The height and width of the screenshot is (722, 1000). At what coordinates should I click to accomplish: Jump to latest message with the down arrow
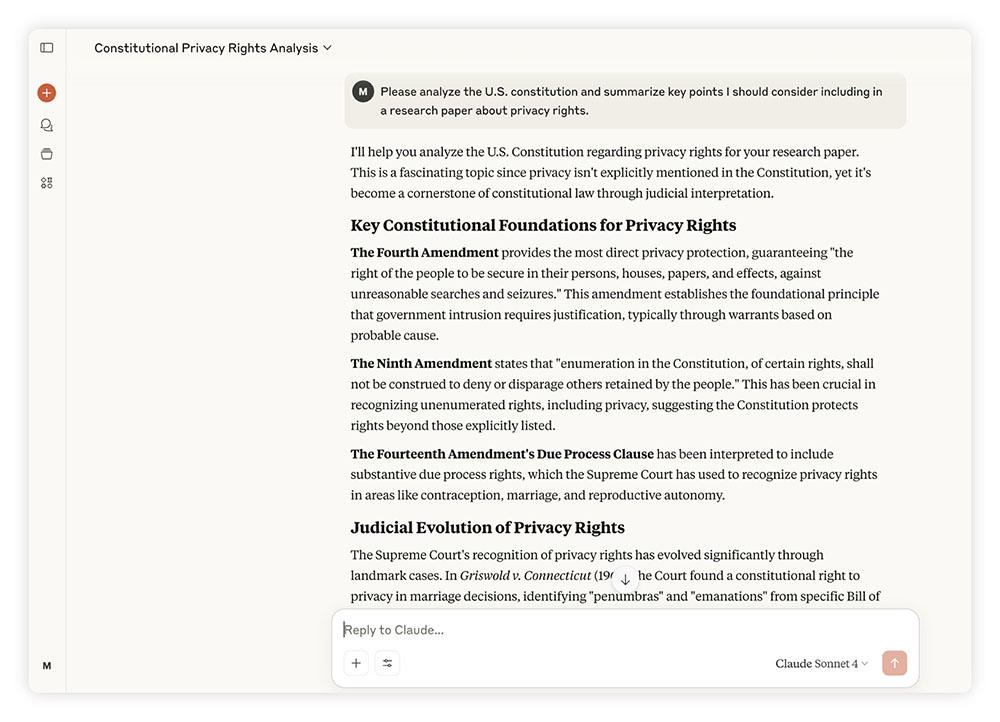625,578
